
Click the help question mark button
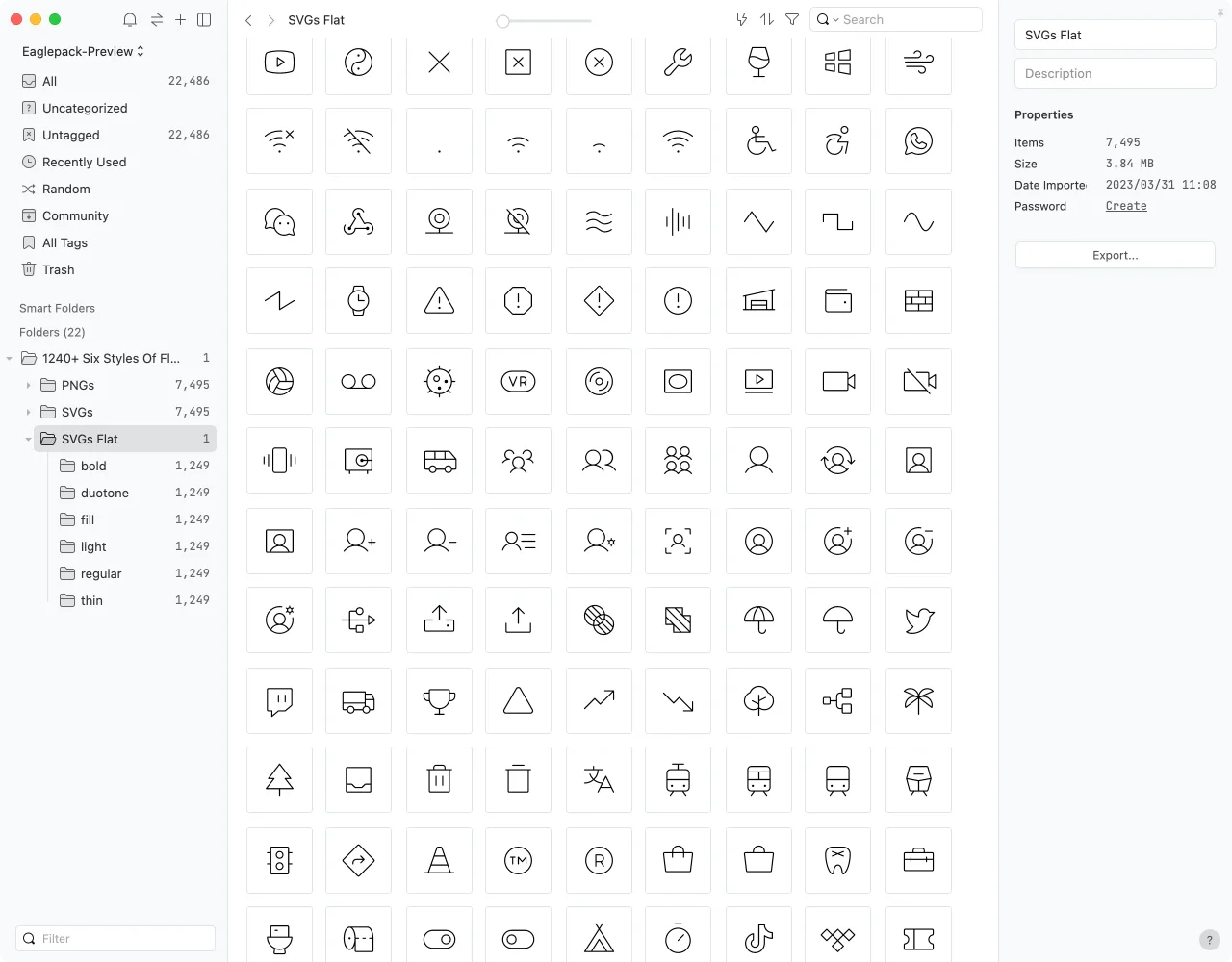click(1210, 940)
